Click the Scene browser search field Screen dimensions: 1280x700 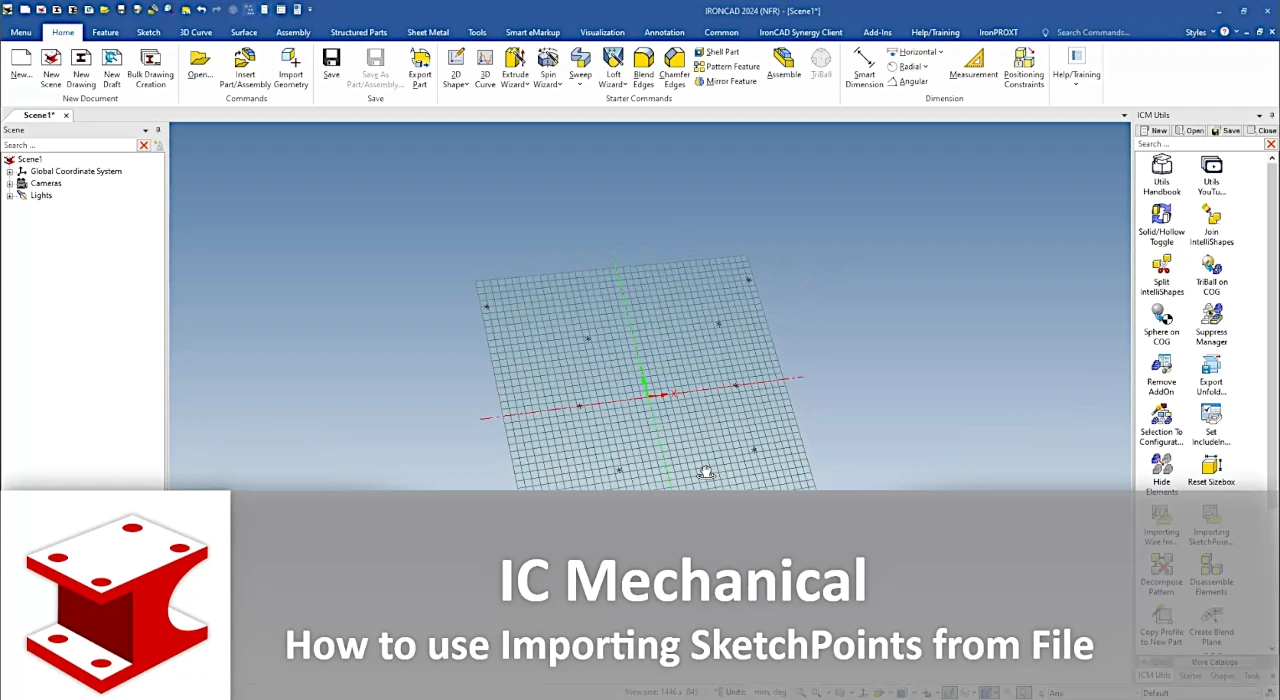pyautogui.click(x=68, y=145)
